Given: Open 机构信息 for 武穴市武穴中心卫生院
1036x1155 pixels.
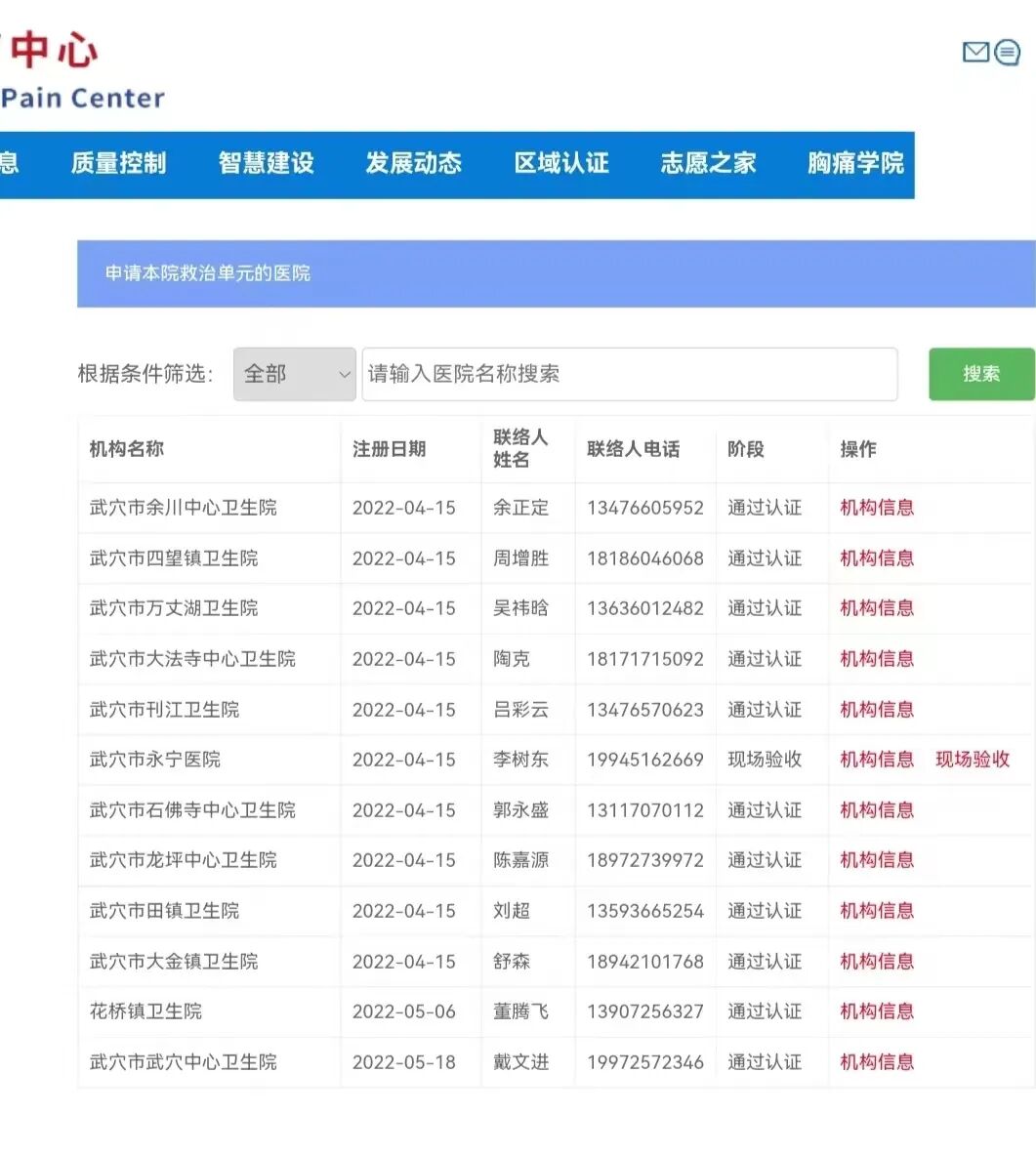Looking at the screenshot, I should 876,1061.
